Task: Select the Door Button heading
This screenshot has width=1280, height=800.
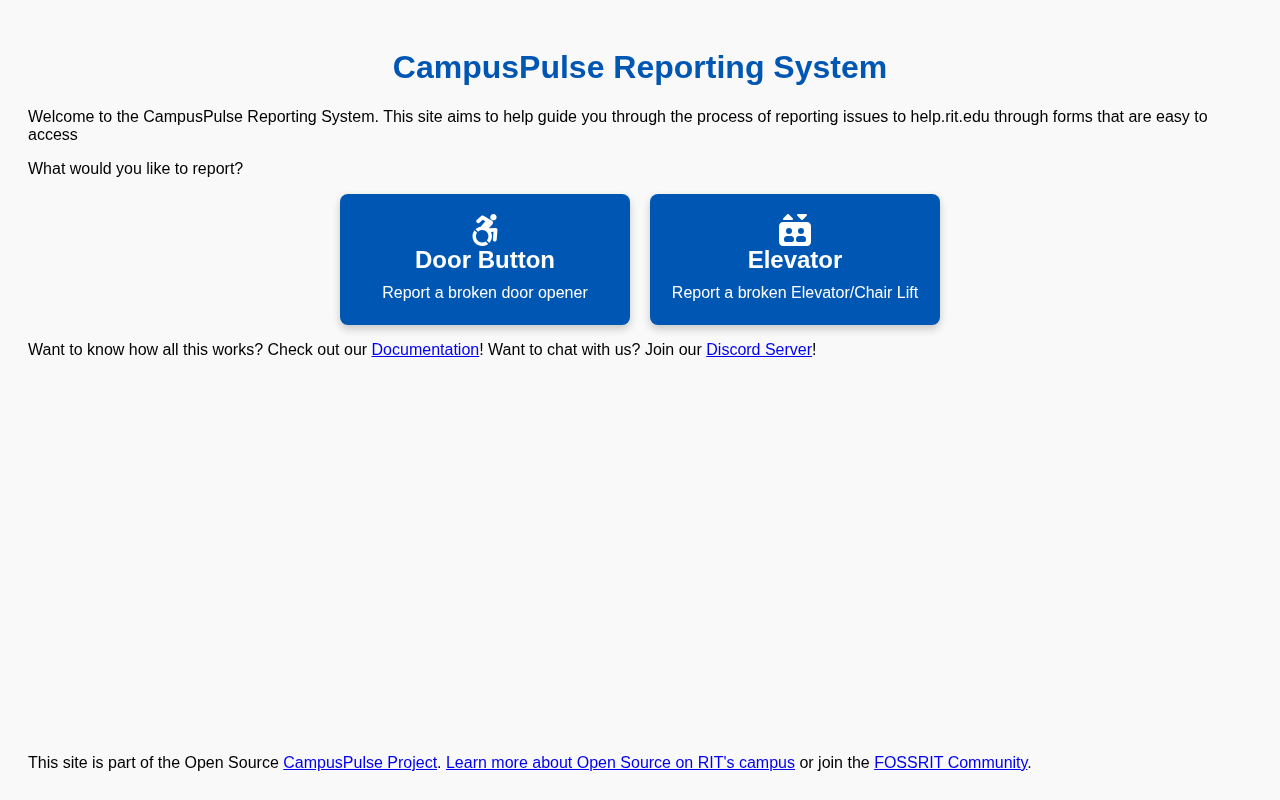Action: [x=485, y=260]
